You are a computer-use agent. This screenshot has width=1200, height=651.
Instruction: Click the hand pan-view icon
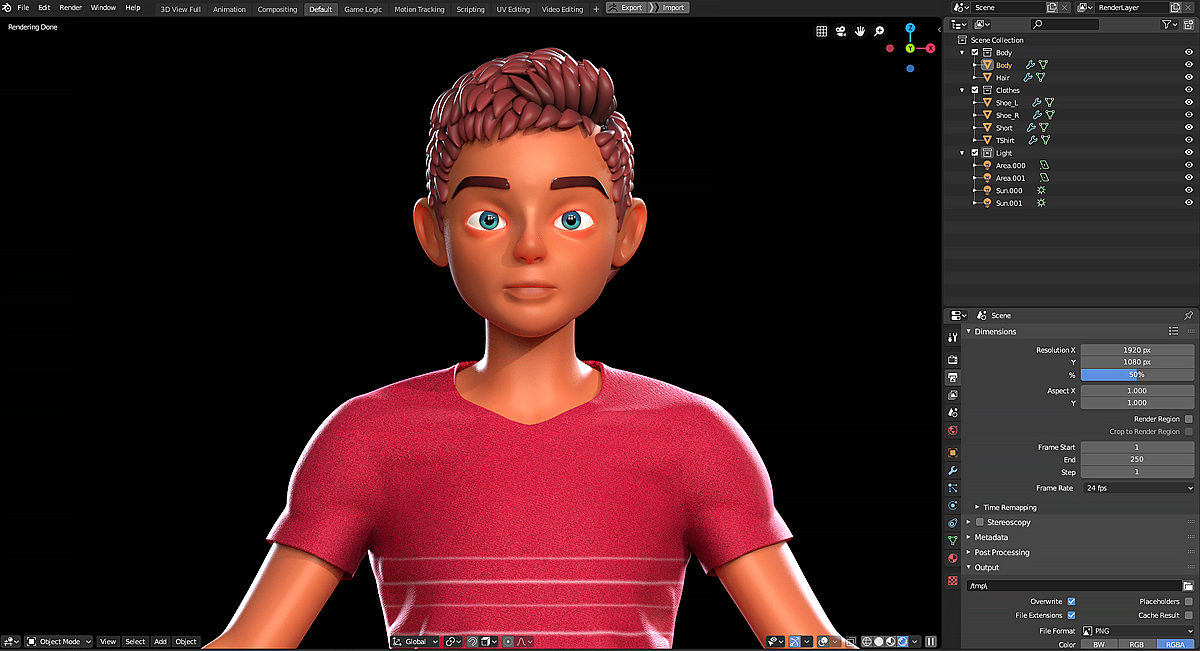click(x=860, y=31)
